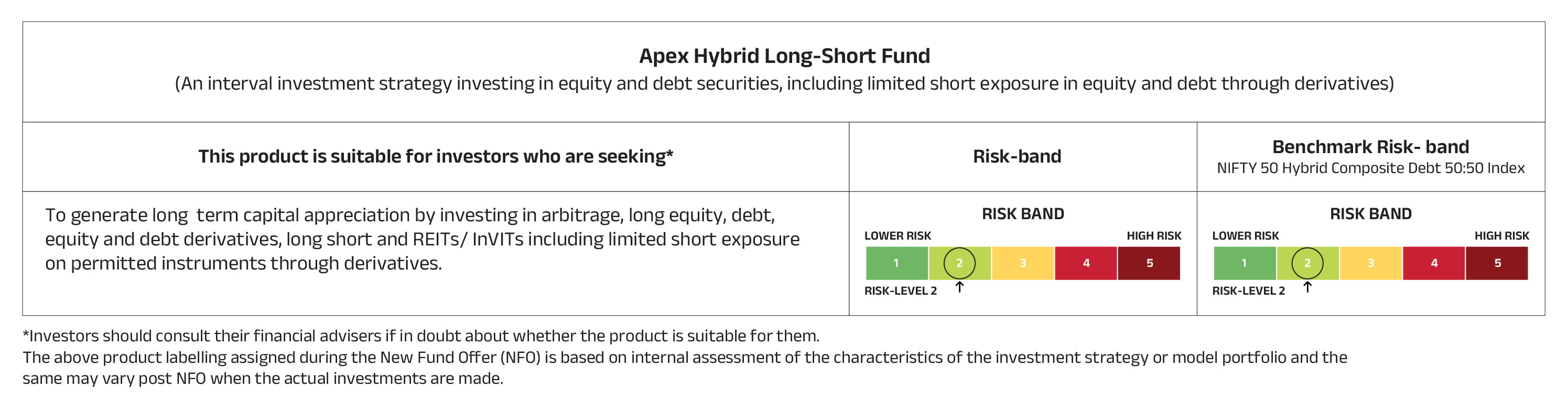The image size is (1568, 409).
Task: Select green segment 1 in fund risk band
Action: tap(896, 263)
